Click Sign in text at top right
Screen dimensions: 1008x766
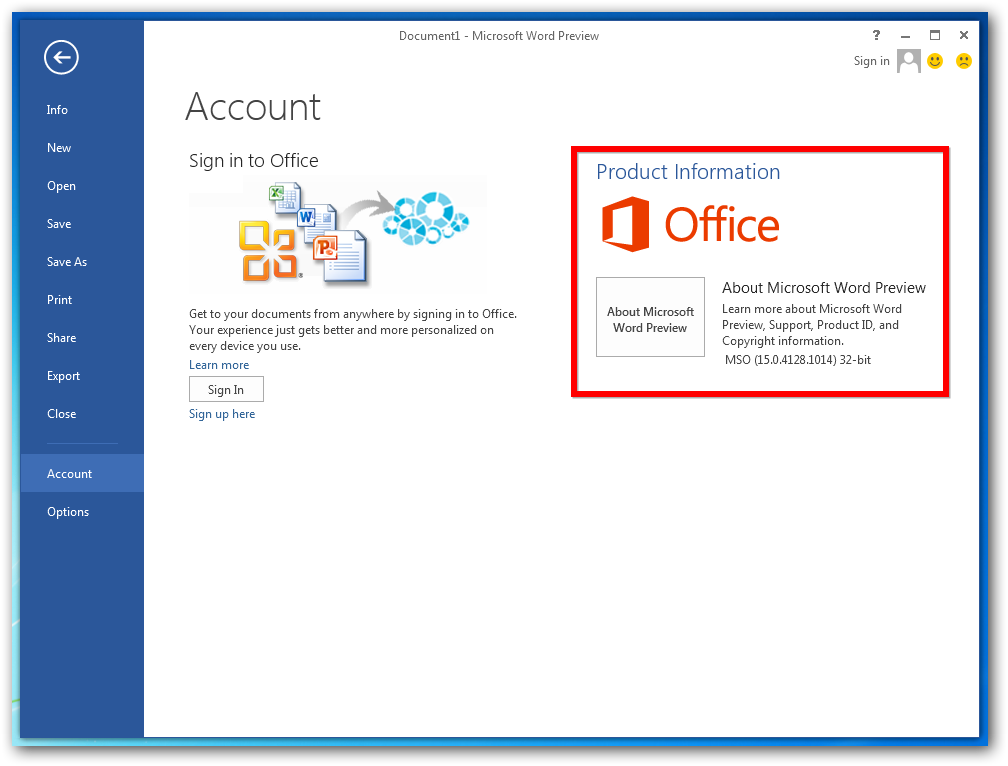pos(871,61)
